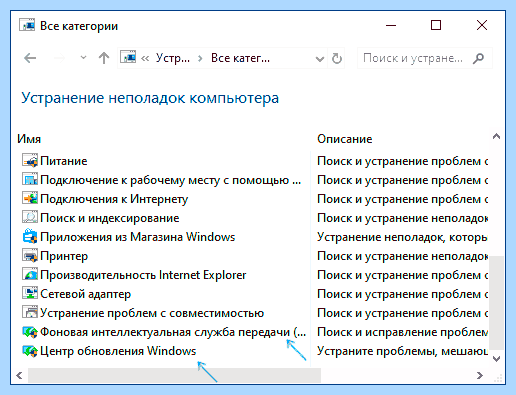The image size is (516, 395).
Task: Click the Устранение проблем с совместимостью icon
Action: (30, 313)
